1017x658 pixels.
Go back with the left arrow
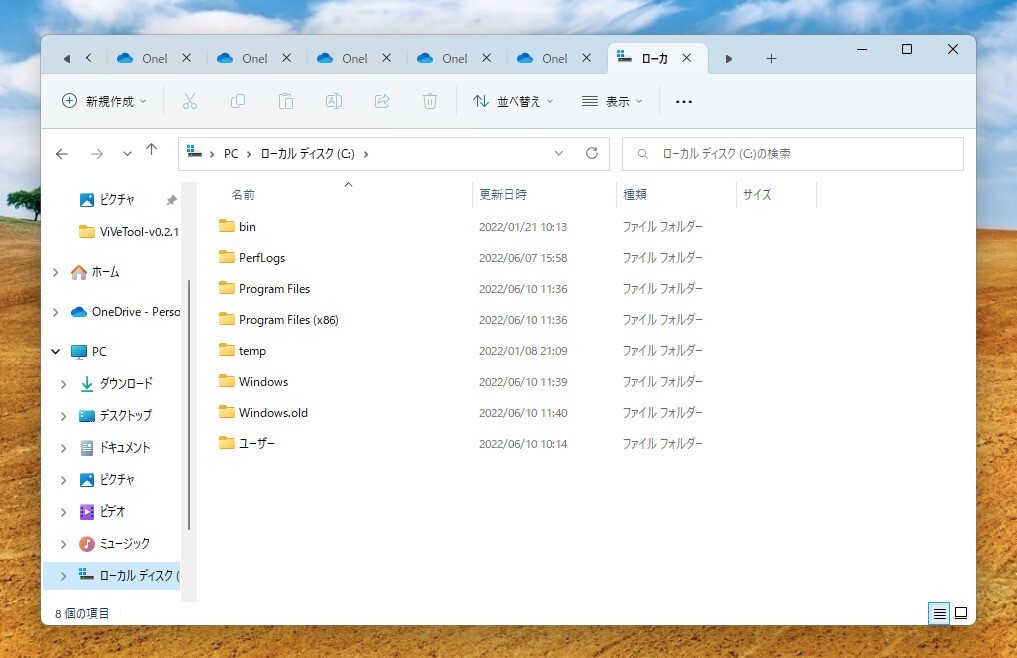[x=62, y=154]
